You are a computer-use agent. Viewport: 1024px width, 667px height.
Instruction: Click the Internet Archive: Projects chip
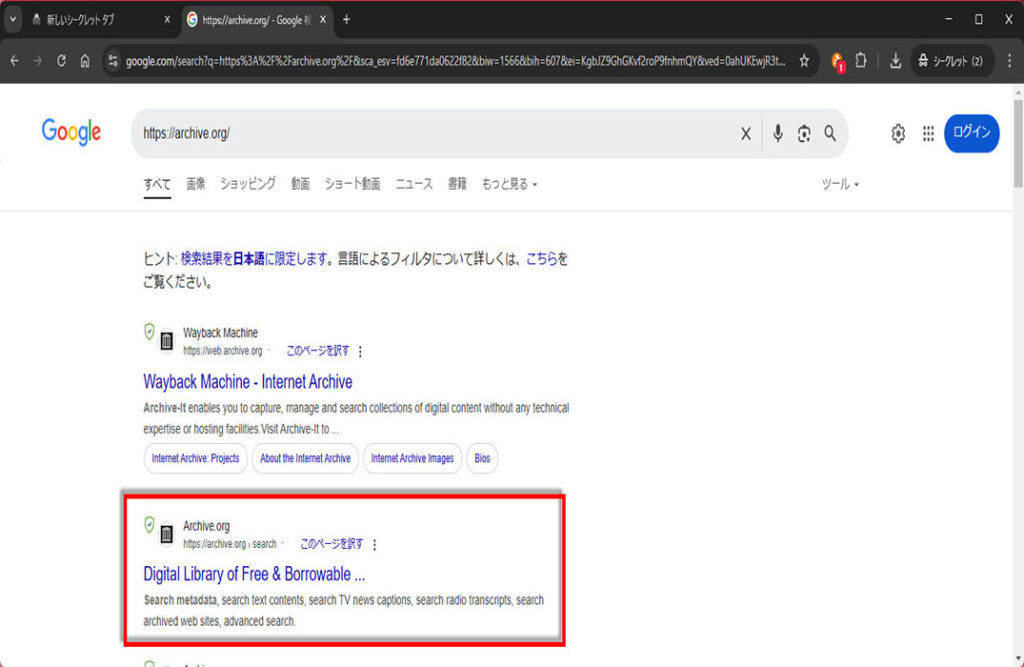(196, 458)
